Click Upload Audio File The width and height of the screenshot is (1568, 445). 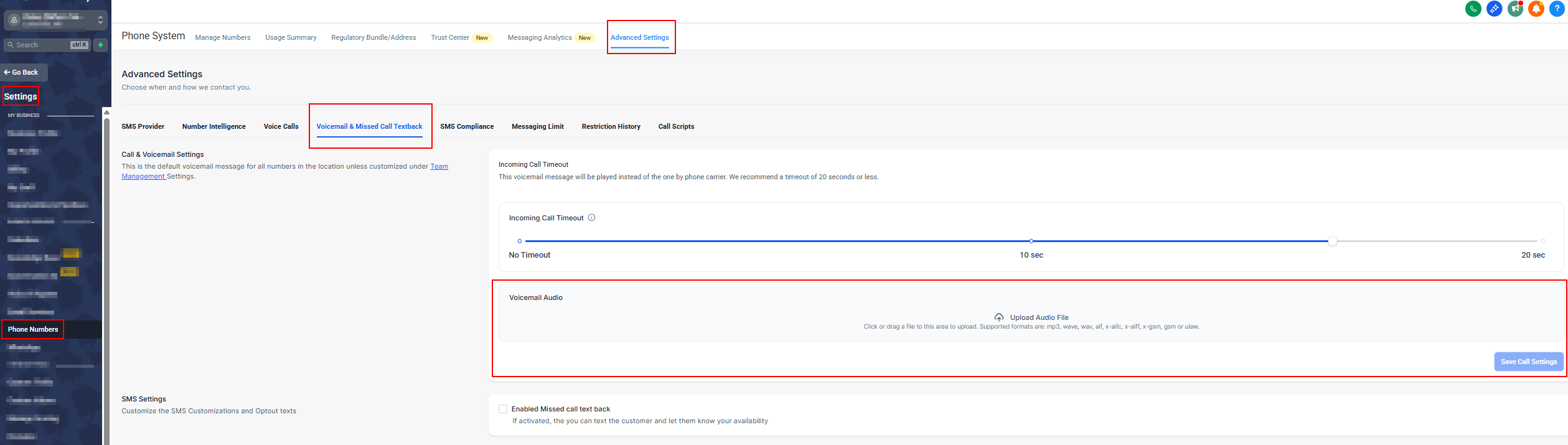click(x=1040, y=317)
